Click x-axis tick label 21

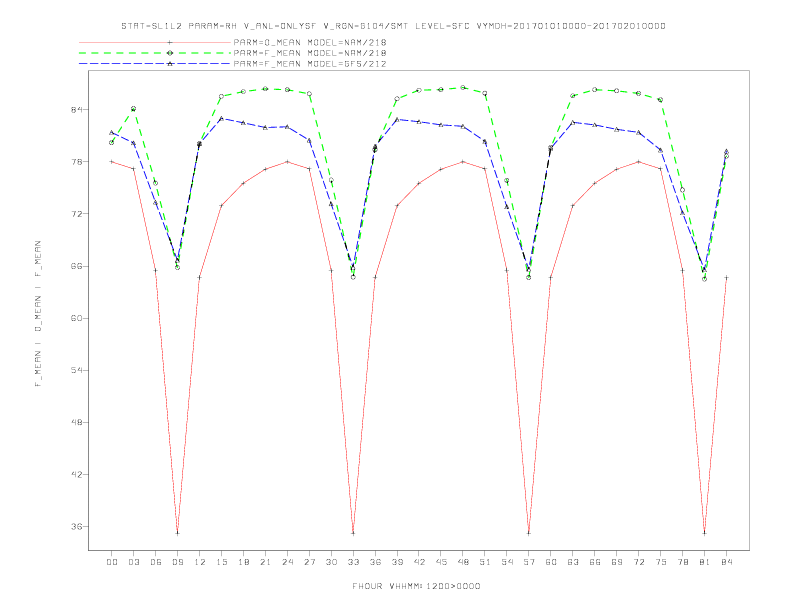[265, 562]
